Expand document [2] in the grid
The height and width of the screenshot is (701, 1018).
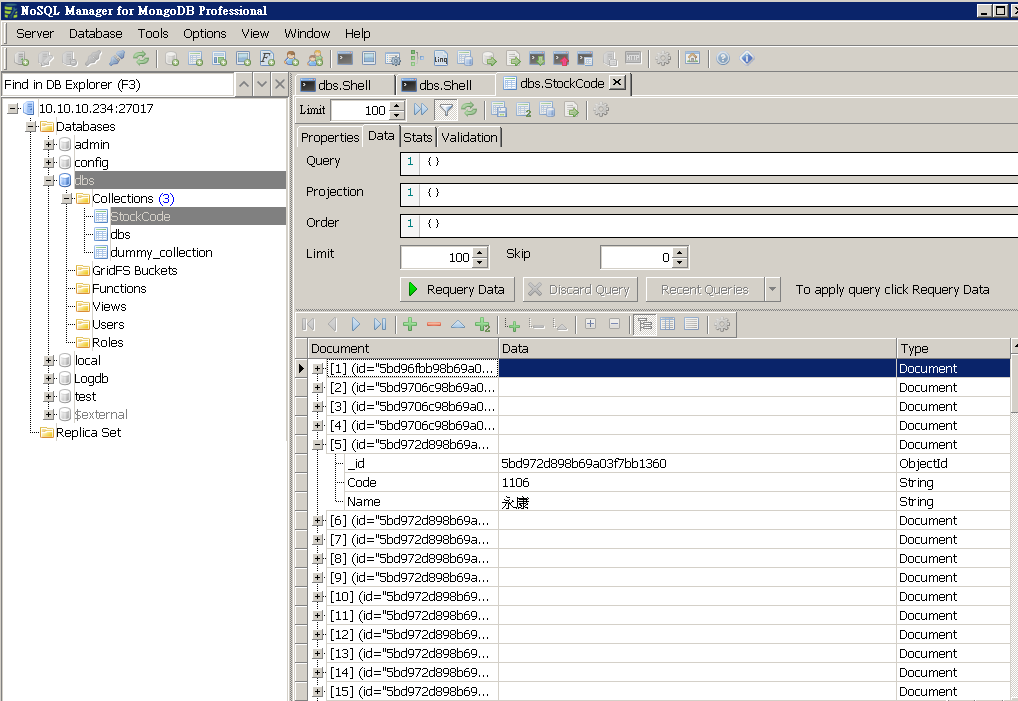tap(317, 387)
